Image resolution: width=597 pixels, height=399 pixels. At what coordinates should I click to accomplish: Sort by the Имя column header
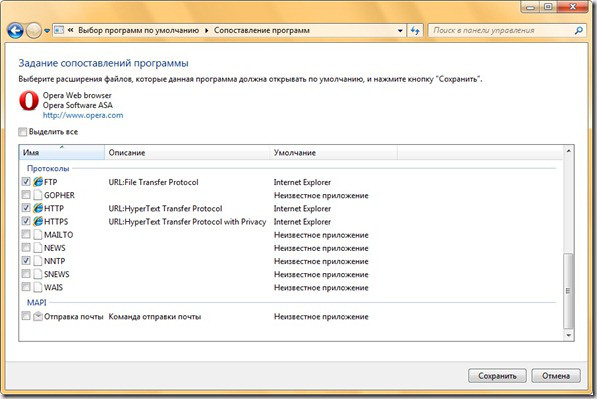pos(62,152)
